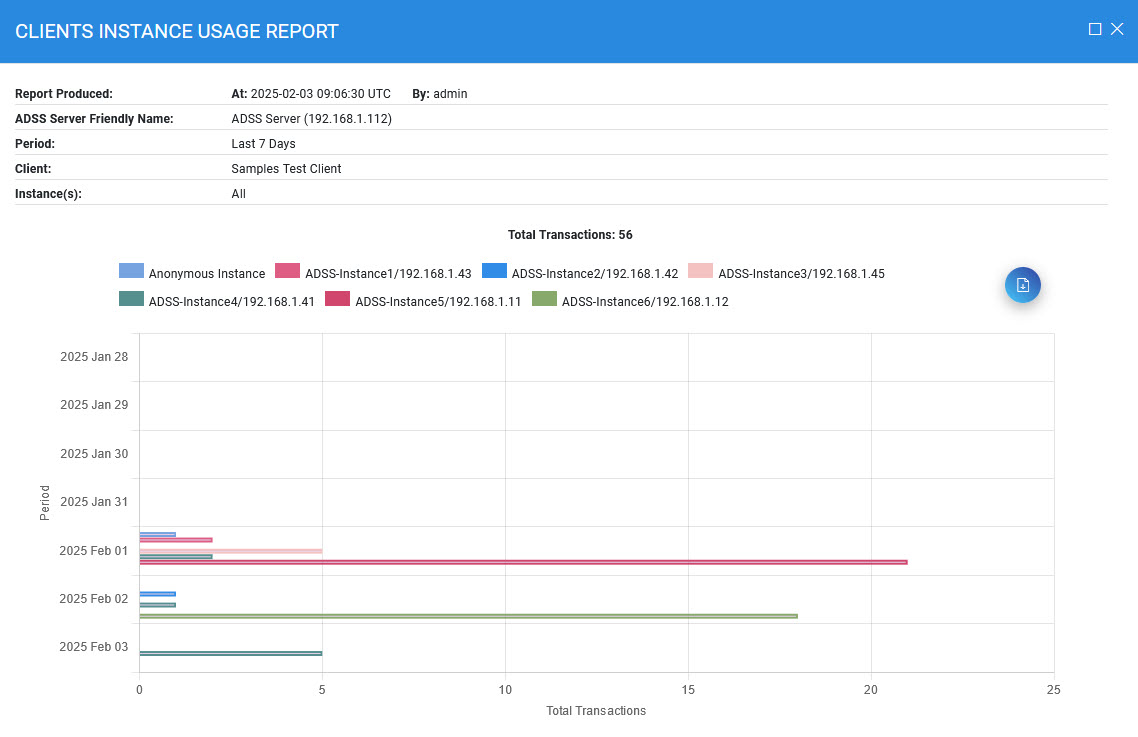
Task: Click the blue download report icon
Action: (x=1022, y=285)
